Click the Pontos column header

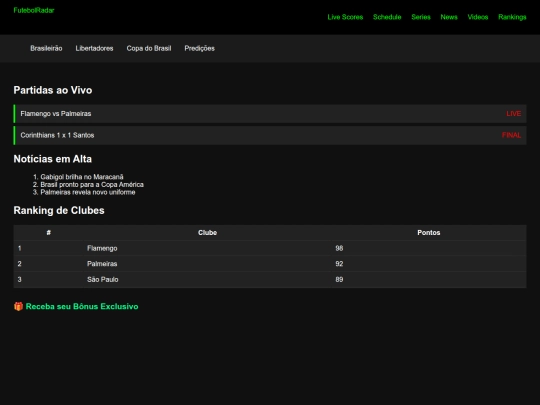[429, 232]
